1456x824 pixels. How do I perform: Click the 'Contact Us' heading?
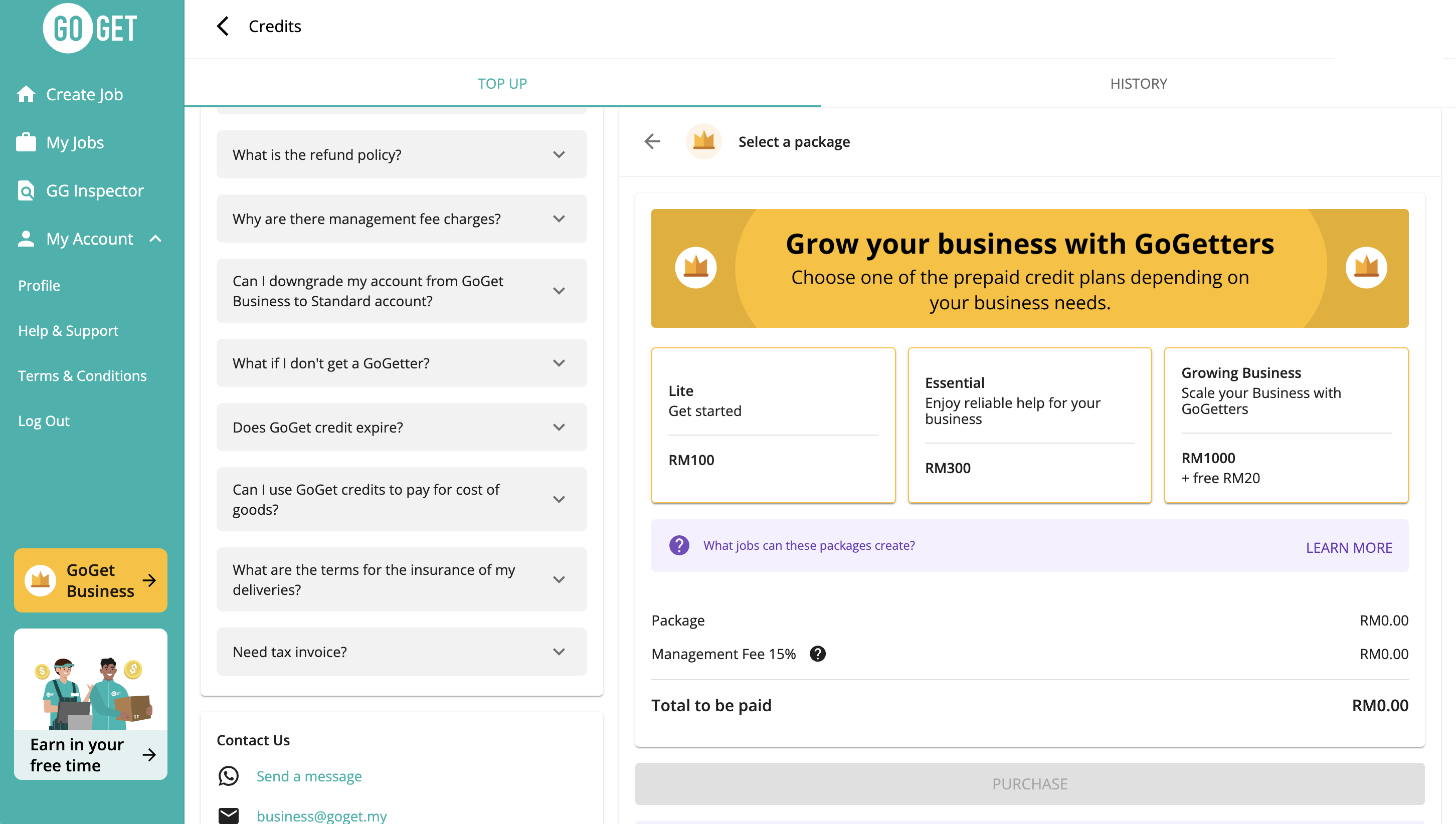tap(253, 740)
